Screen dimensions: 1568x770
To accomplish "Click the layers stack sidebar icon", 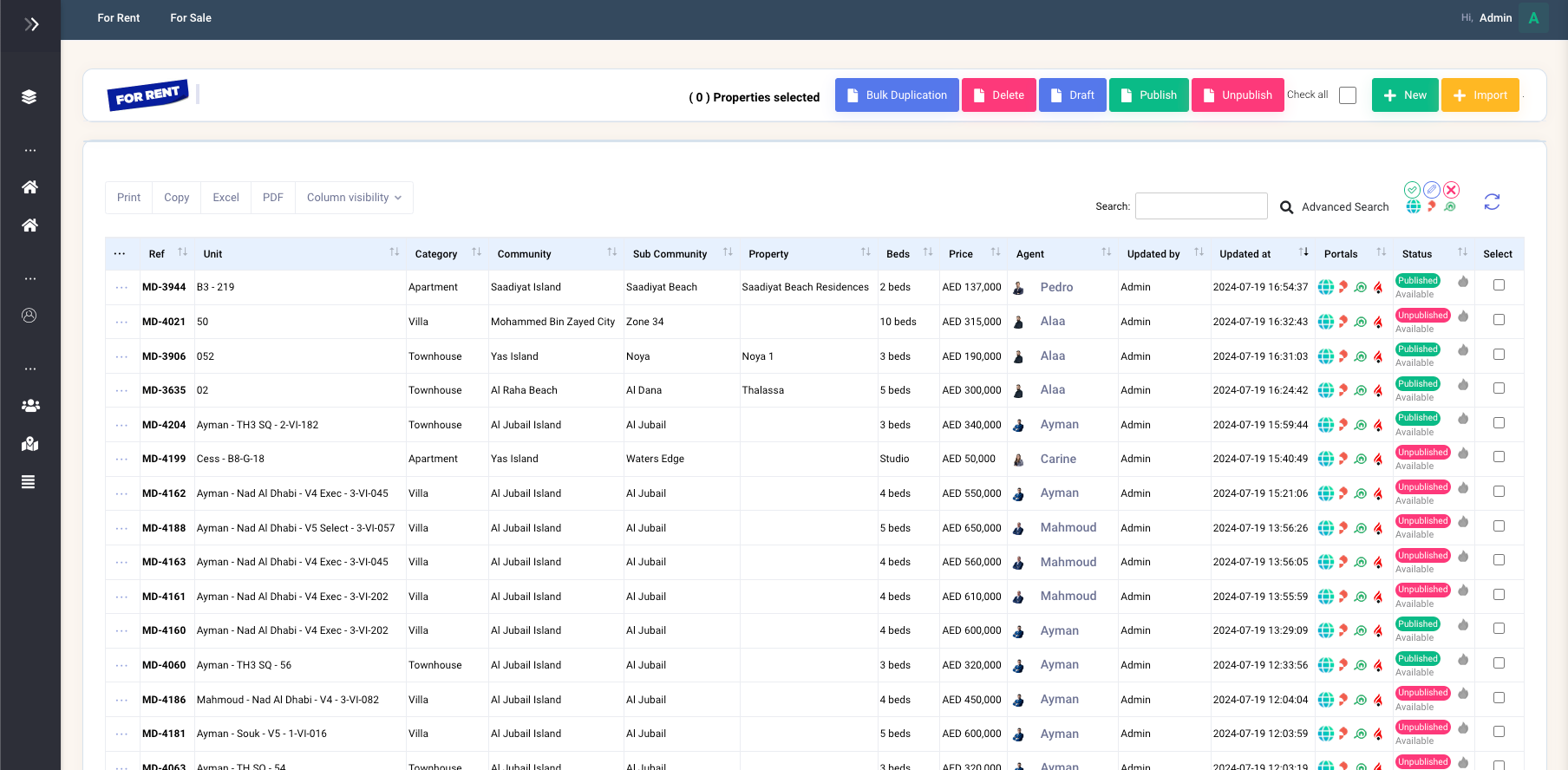I will pyautogui.click(x=29, y=97).
